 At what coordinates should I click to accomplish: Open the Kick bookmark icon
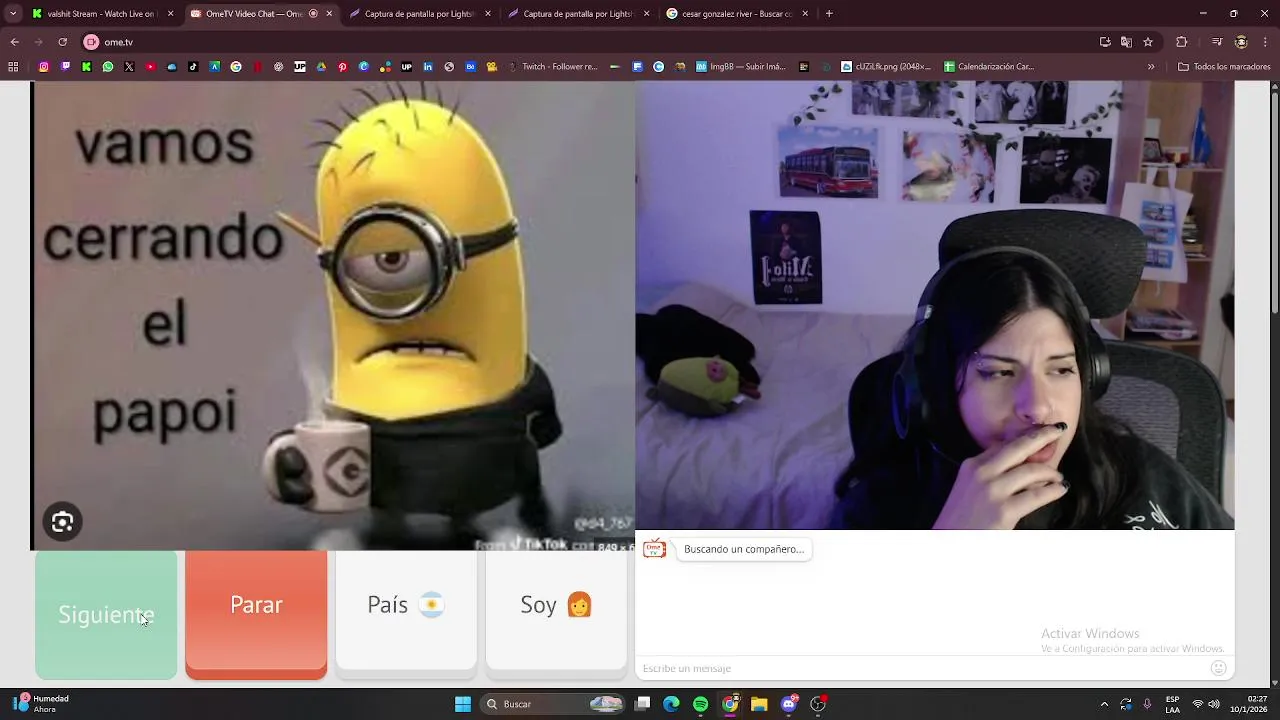[x=87, y=67]
